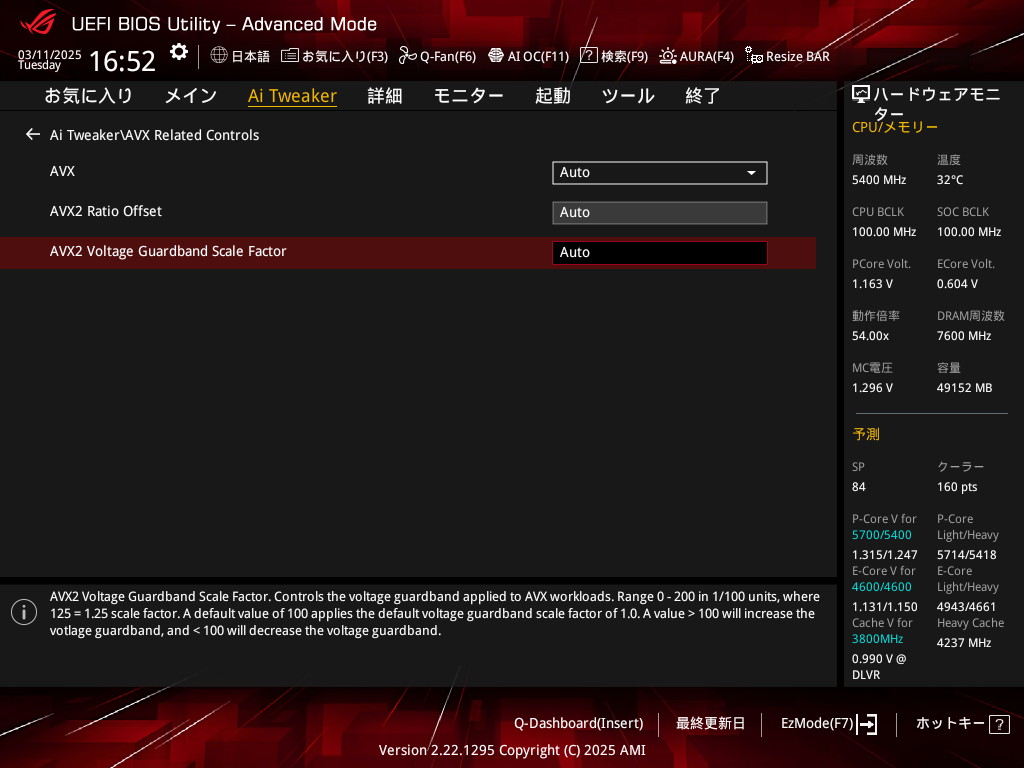The width and height of the screenshot is (1024, 768).
Task: Toggle Resize BAR icon
Action: (x=754, y=56)
